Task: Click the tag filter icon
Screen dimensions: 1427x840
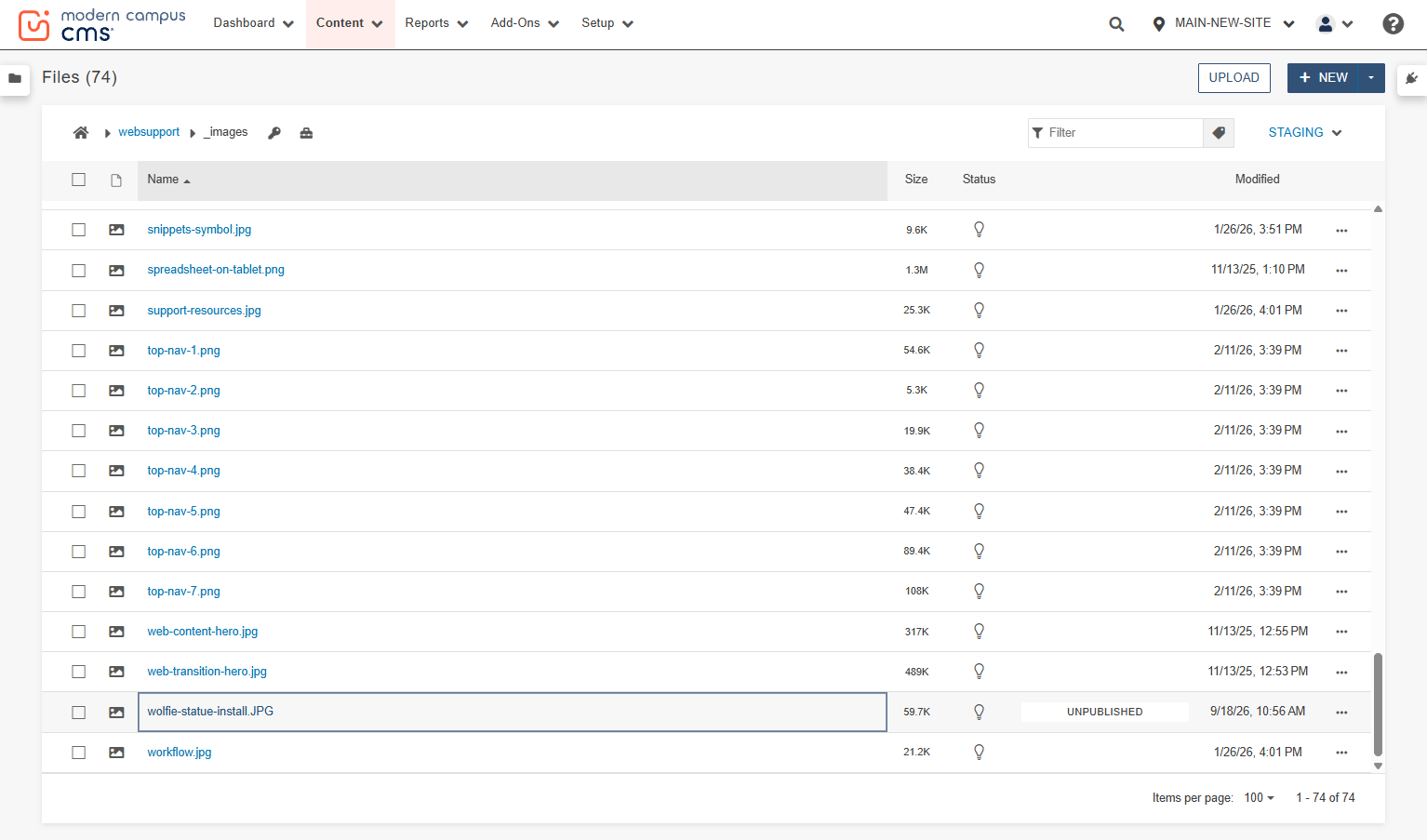Action: (1219, 133)
